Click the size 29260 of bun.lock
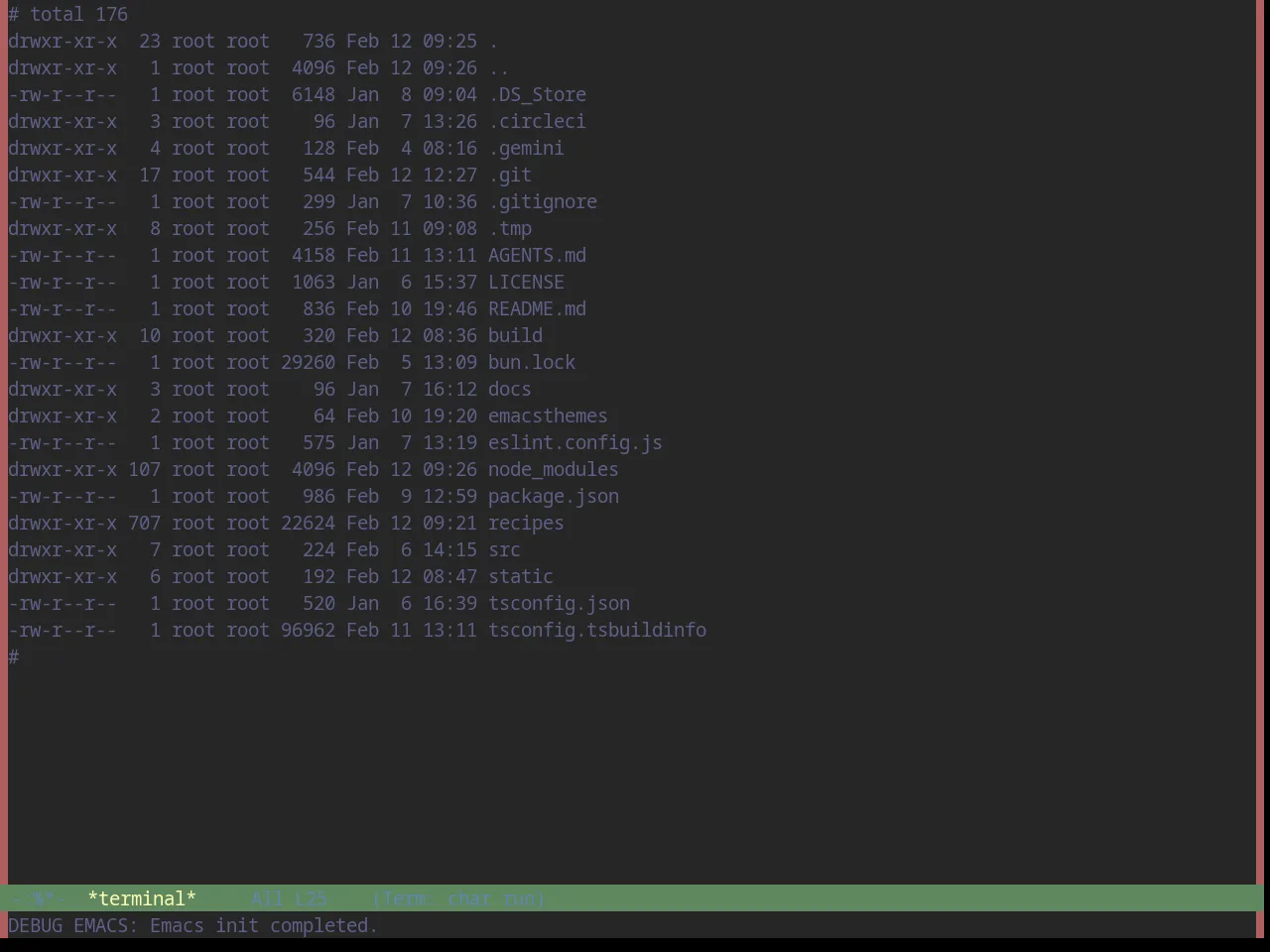This screenshot has height=952, width=1270. click(308, 362)
